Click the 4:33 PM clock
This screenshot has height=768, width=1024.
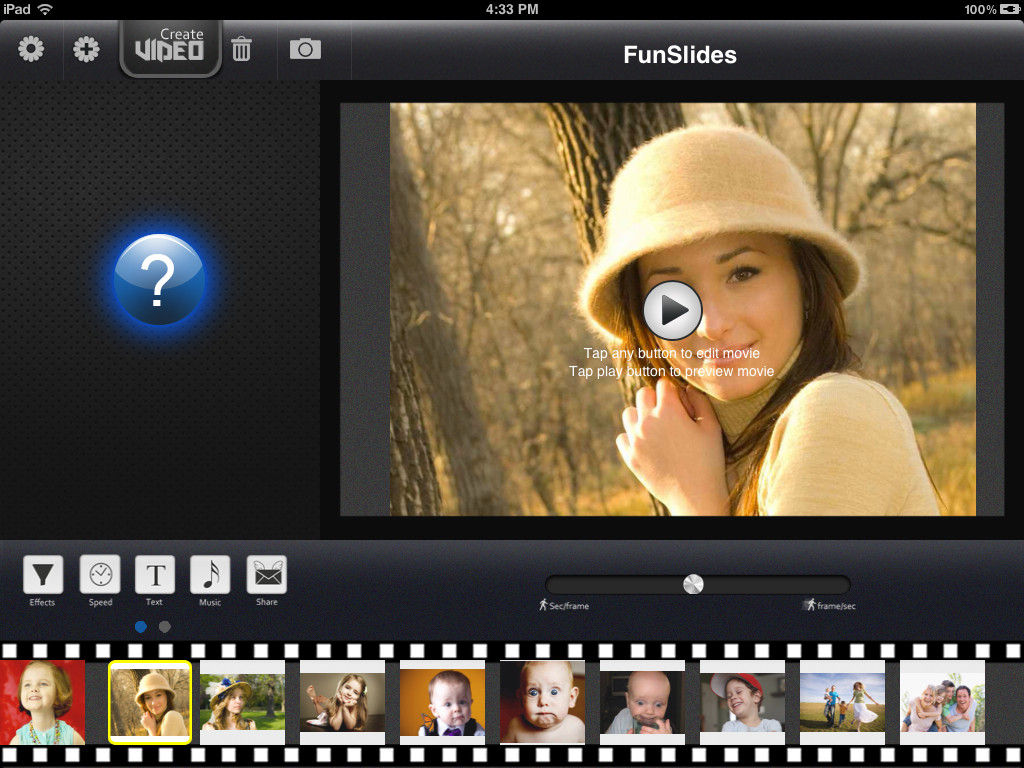pos(512,9)
